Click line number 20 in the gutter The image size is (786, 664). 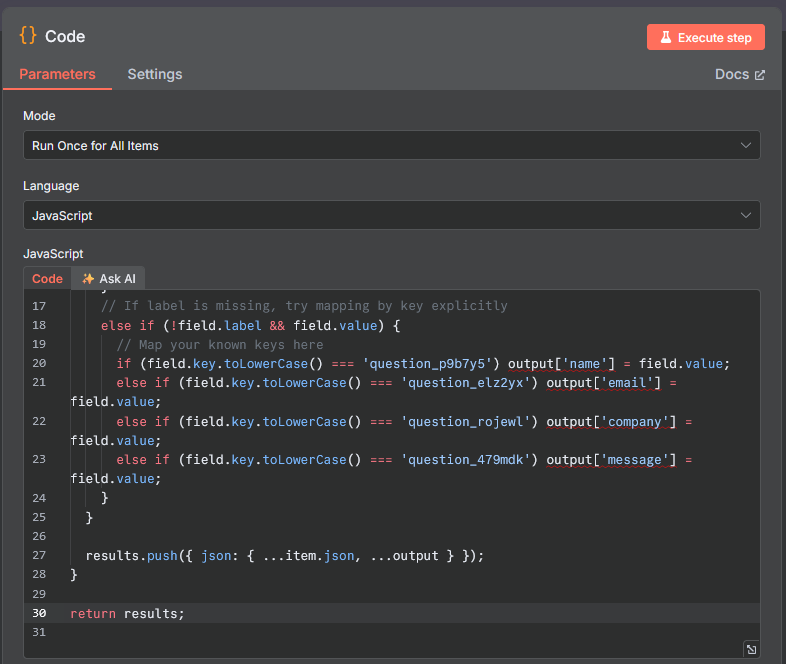click(39, 363)
